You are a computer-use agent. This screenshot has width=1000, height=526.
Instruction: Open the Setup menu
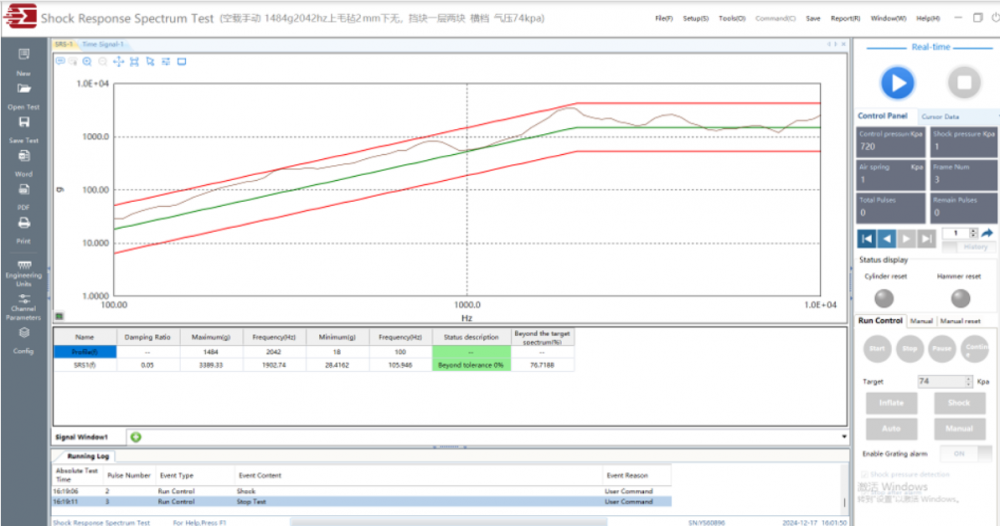[696, 18]
